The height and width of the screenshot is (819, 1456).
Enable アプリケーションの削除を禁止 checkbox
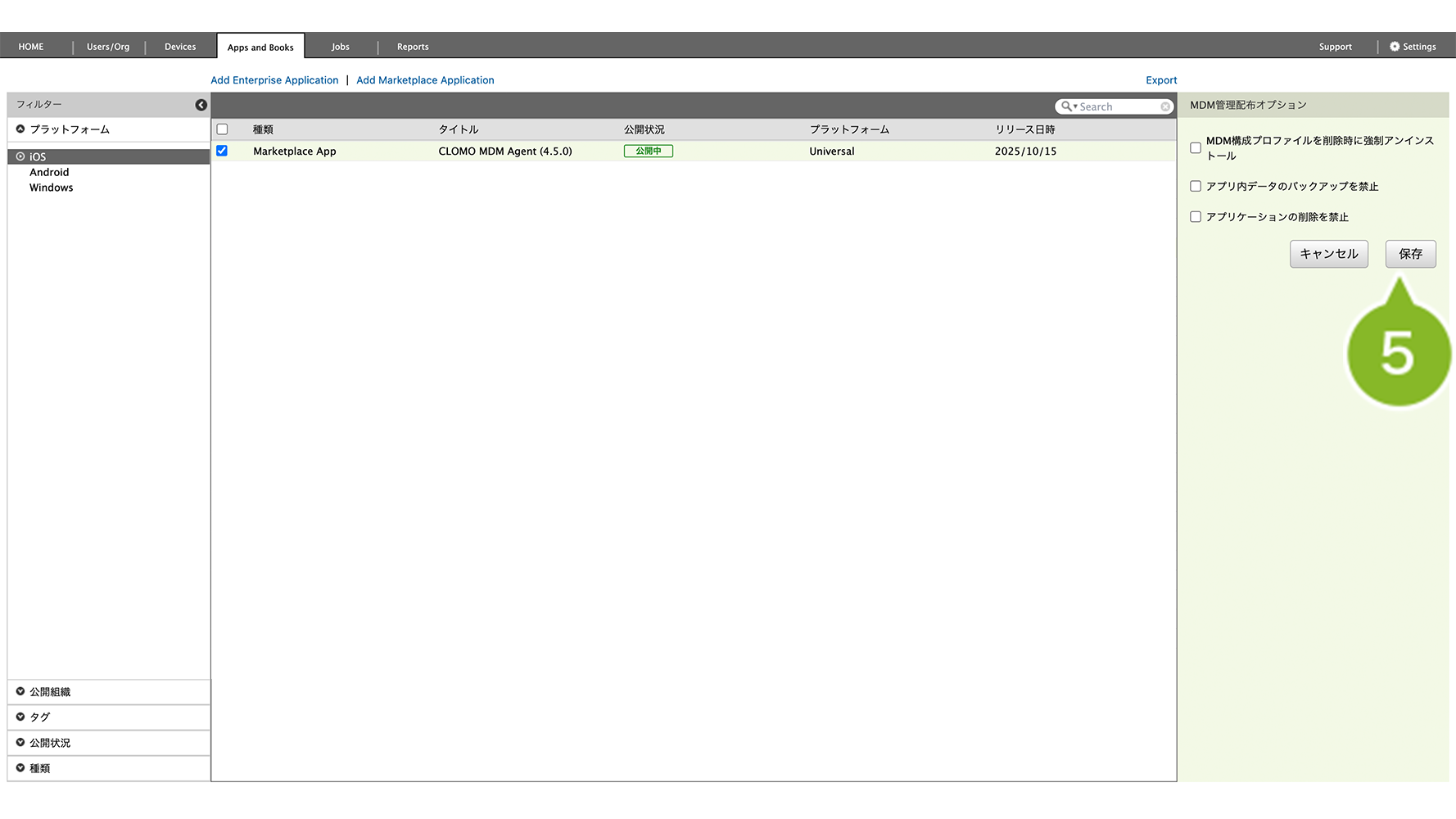tap(1196, 217)
